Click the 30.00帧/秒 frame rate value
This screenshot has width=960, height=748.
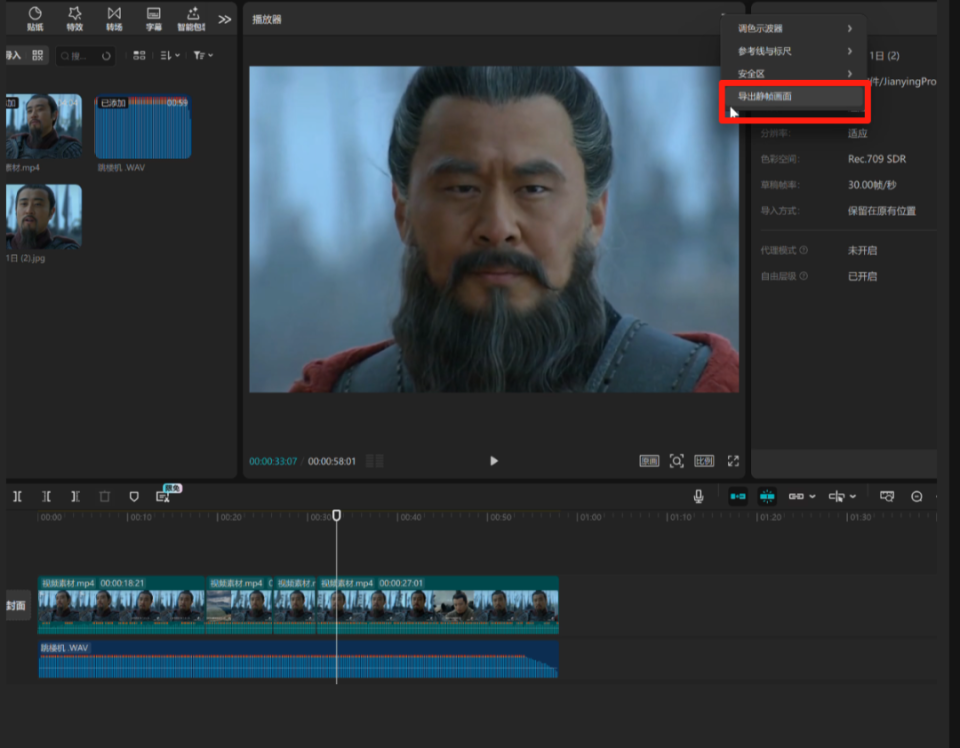point(872,185)
